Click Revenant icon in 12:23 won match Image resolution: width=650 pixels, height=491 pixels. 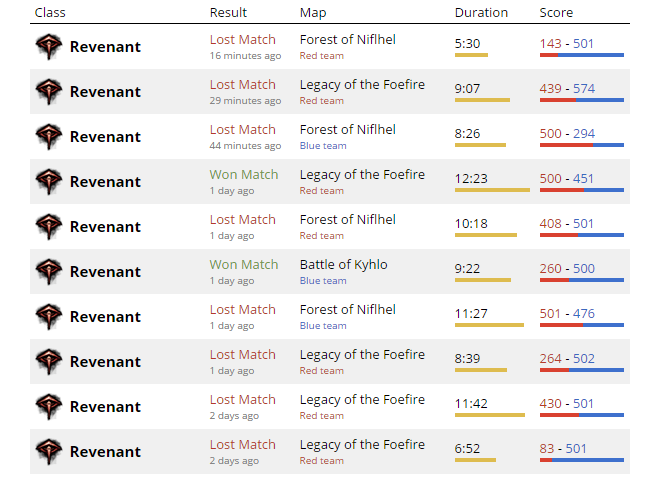[x=49, y=182]
